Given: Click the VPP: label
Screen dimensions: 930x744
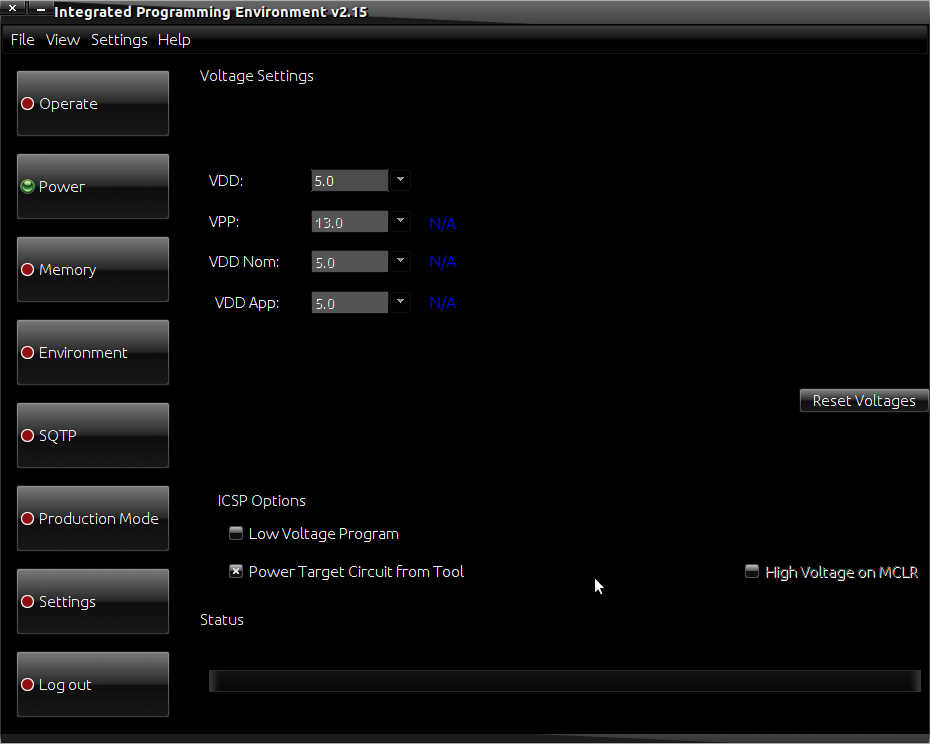Looking at the screenshot, I should point(224,222).
